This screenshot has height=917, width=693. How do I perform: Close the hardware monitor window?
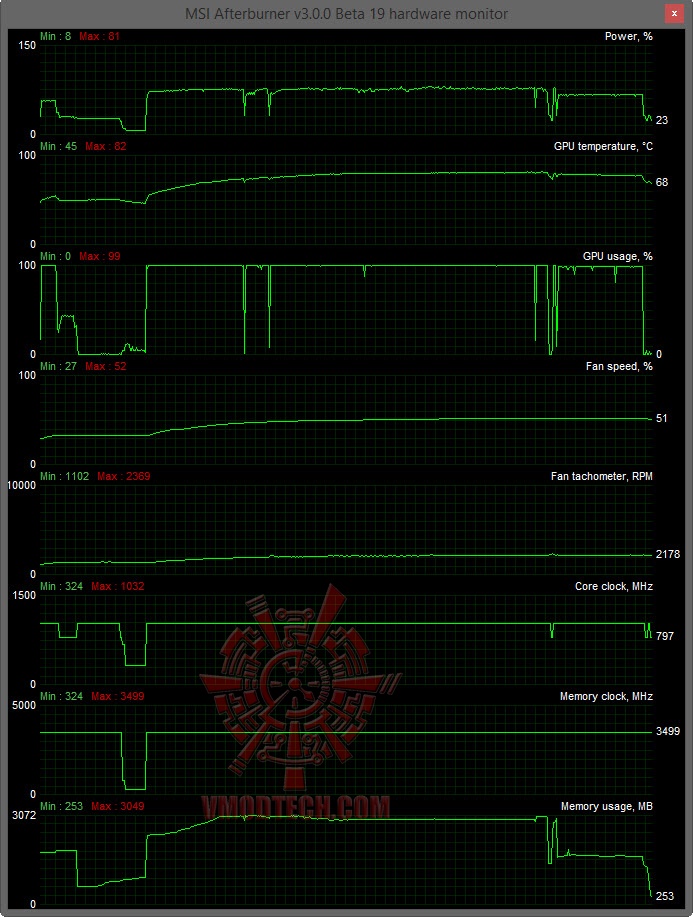pos(674,13)
